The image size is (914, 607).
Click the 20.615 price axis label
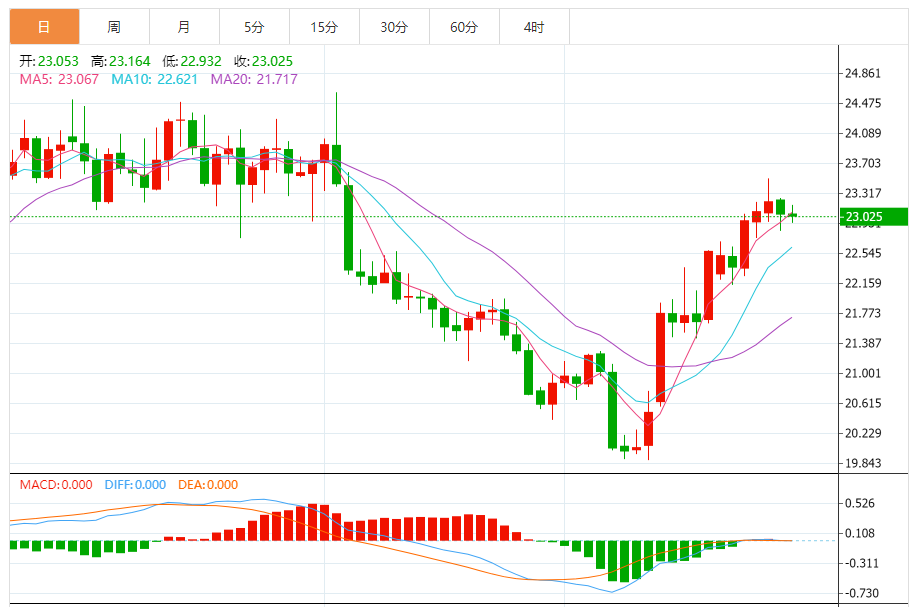(863, 404)
